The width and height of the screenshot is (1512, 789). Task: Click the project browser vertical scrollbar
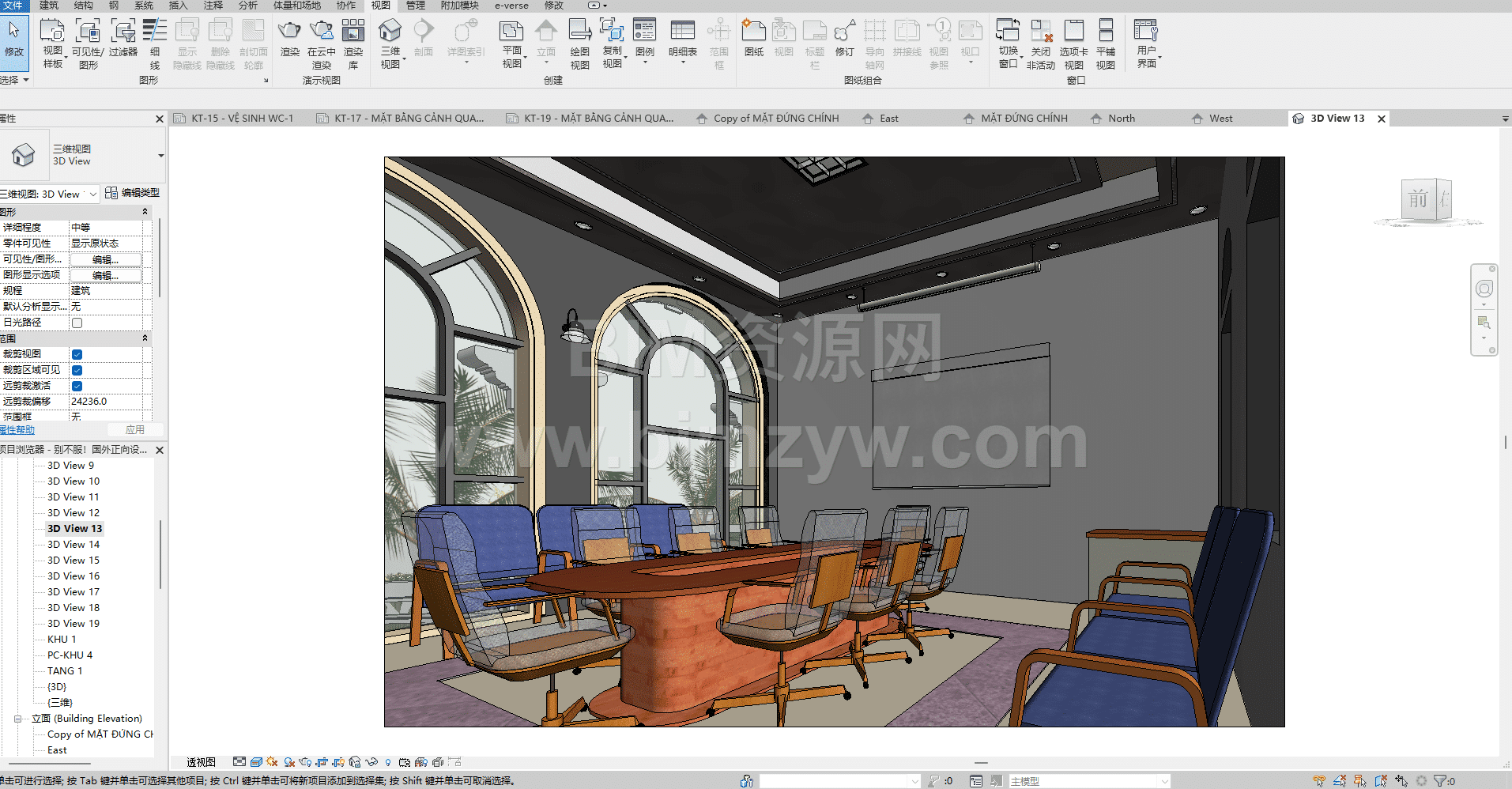pyautogui.click(x=160, y=553)
